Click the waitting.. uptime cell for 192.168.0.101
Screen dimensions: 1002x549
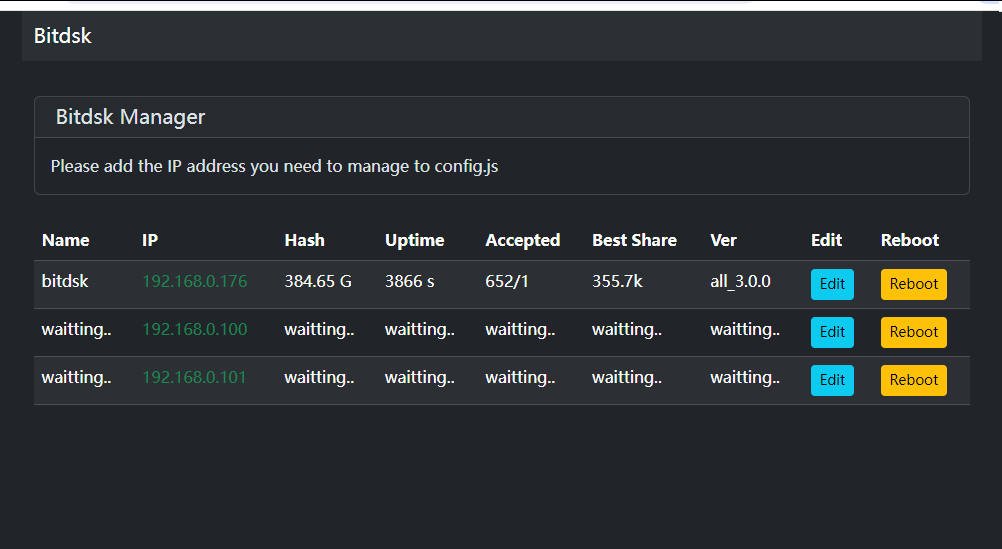click(419, 378)
